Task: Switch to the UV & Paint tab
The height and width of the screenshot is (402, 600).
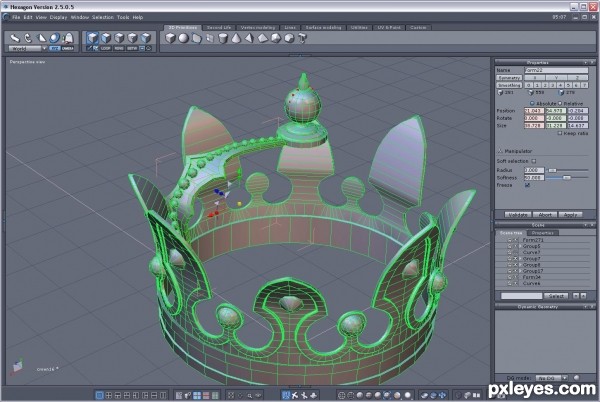Action: point(389,28)
